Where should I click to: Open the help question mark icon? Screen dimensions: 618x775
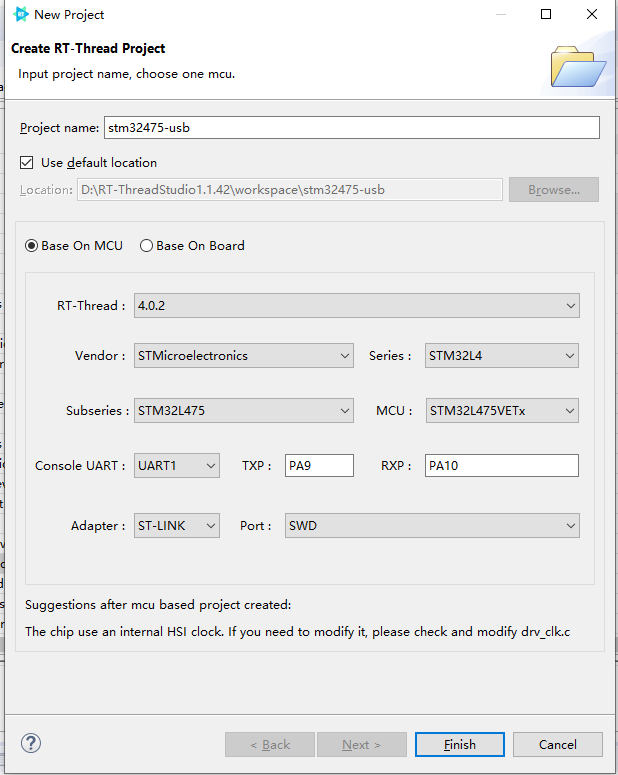(x=31, y=743)
